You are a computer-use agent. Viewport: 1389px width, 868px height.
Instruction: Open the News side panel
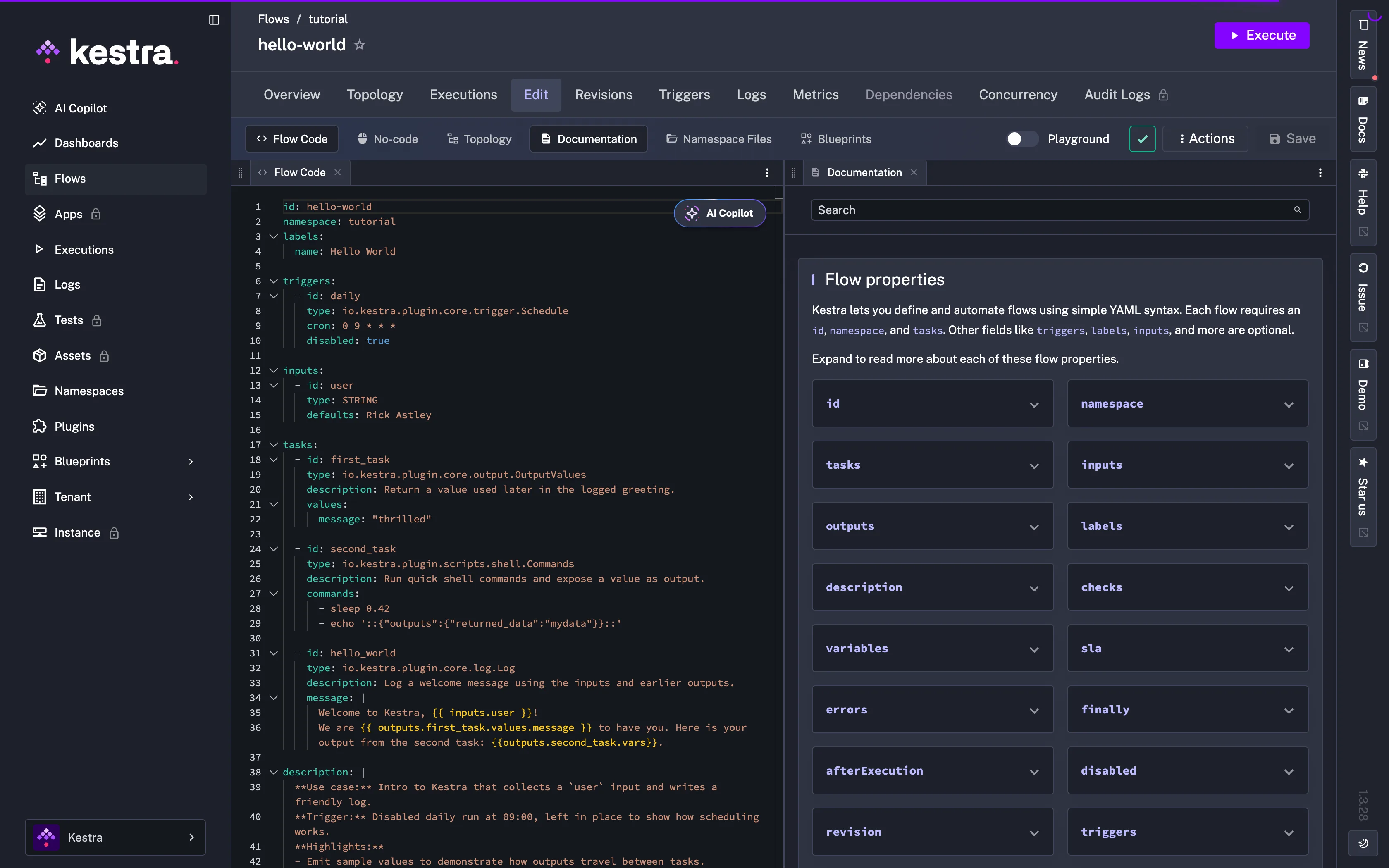point(1363,45)
